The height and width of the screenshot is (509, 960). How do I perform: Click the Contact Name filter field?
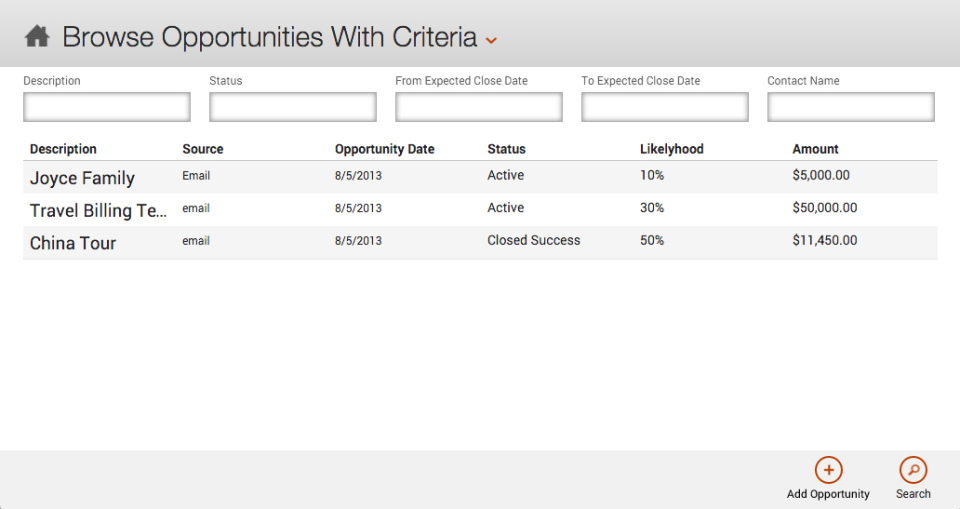[x=851, y=107]
